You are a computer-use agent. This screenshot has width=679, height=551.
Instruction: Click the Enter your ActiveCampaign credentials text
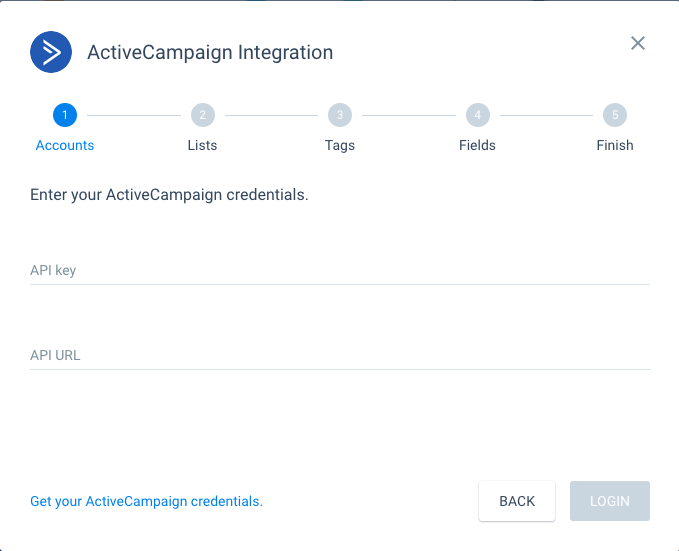pyautogui.click(x=169, y=195)
